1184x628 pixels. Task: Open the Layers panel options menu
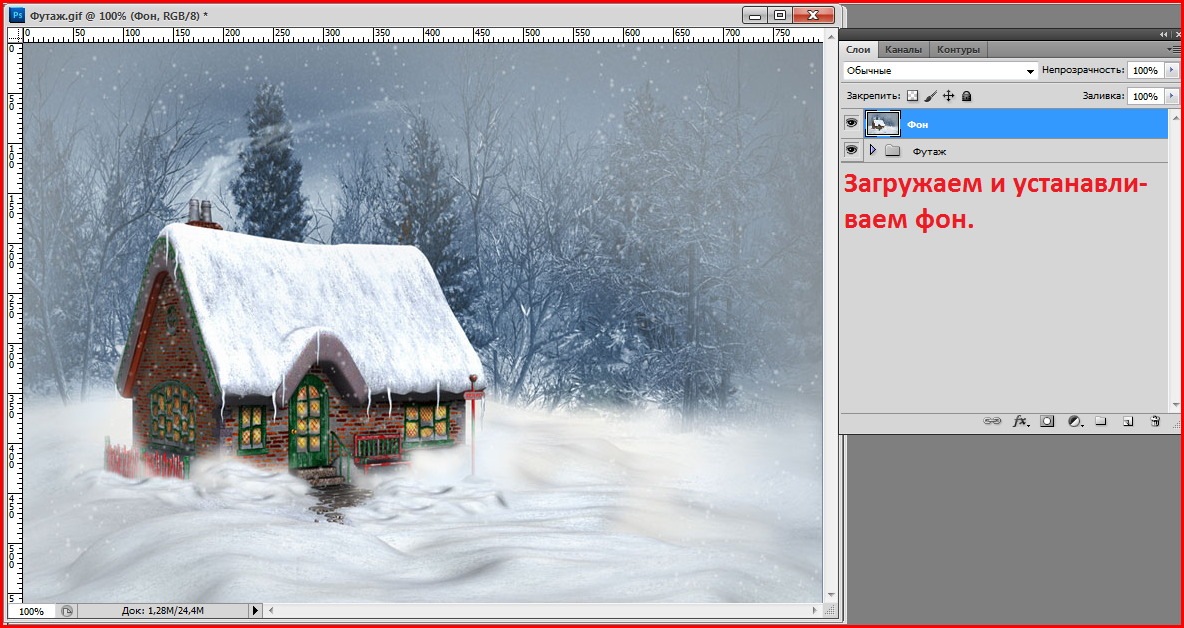click(x=1173, y=49)
